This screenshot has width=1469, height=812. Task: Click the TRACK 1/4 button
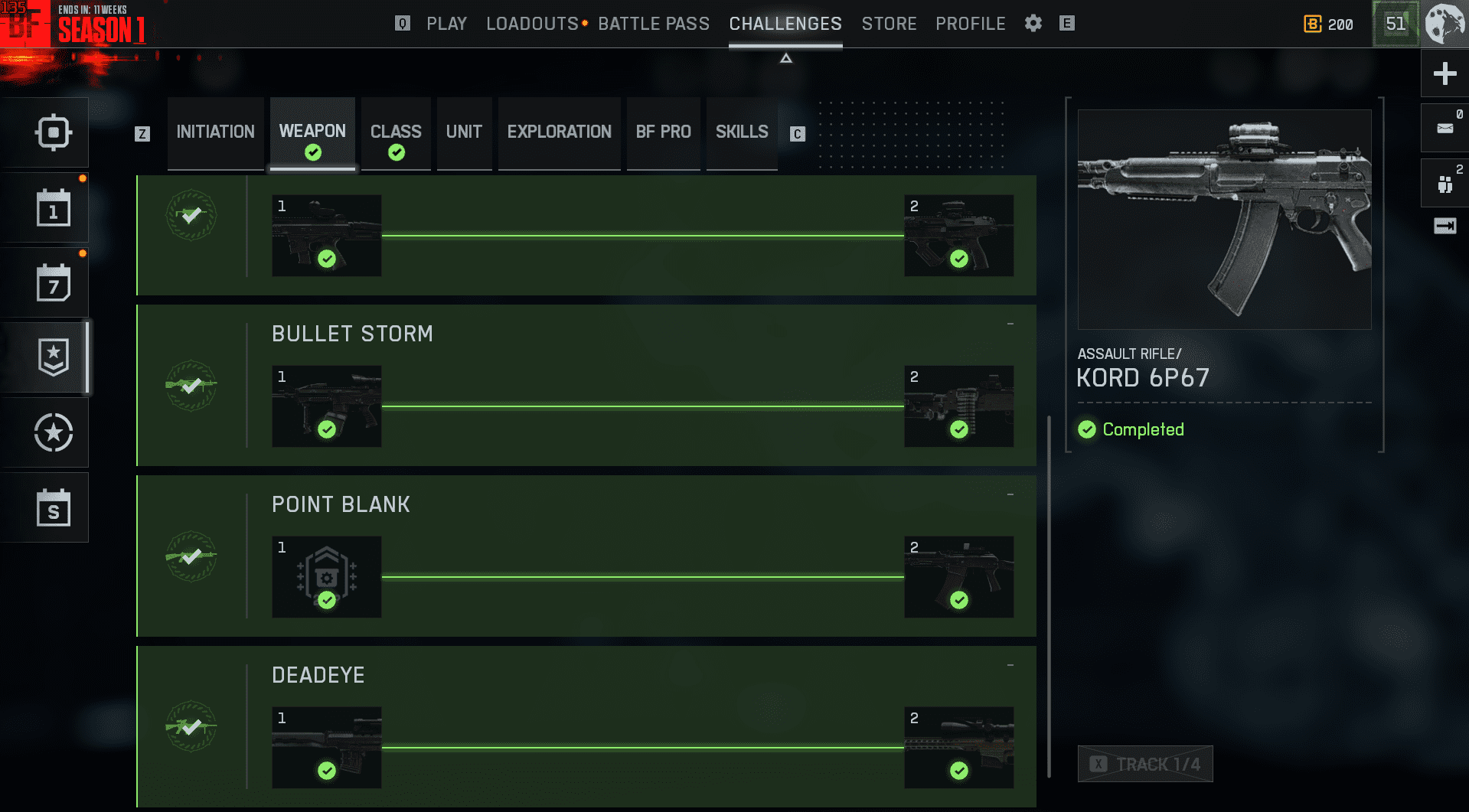tap(1145, 764)
